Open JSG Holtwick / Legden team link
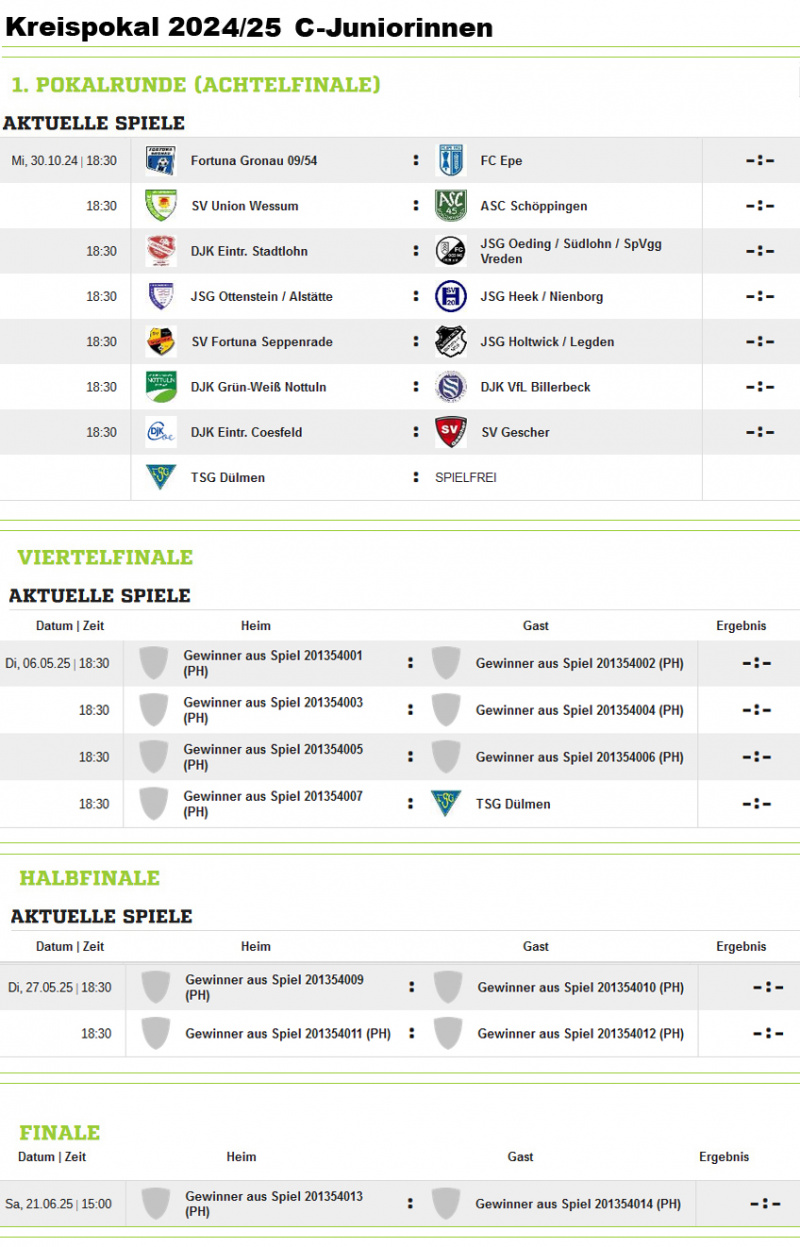 pos(547,342)
